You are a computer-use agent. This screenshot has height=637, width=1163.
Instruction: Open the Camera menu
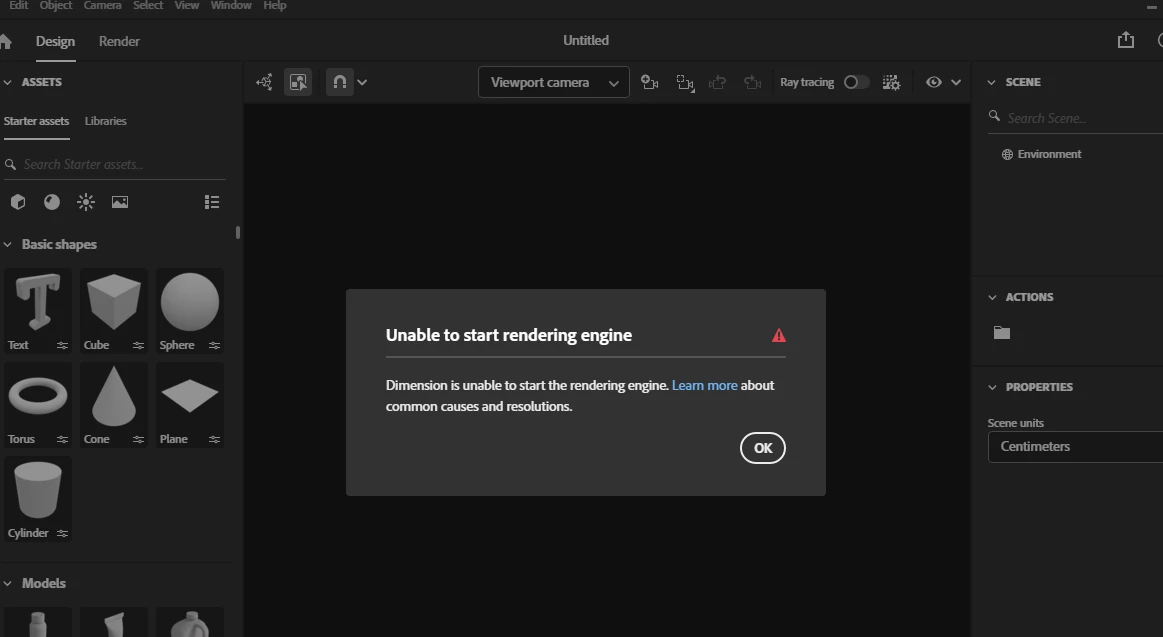click(x=102, y=5)
